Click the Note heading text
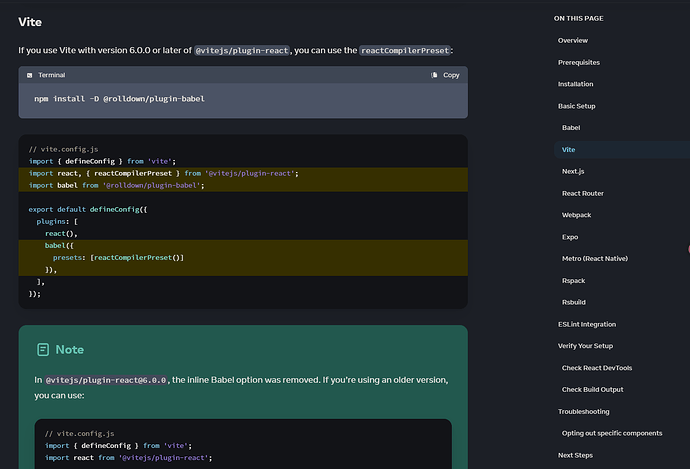 click(x=70, y=350)
